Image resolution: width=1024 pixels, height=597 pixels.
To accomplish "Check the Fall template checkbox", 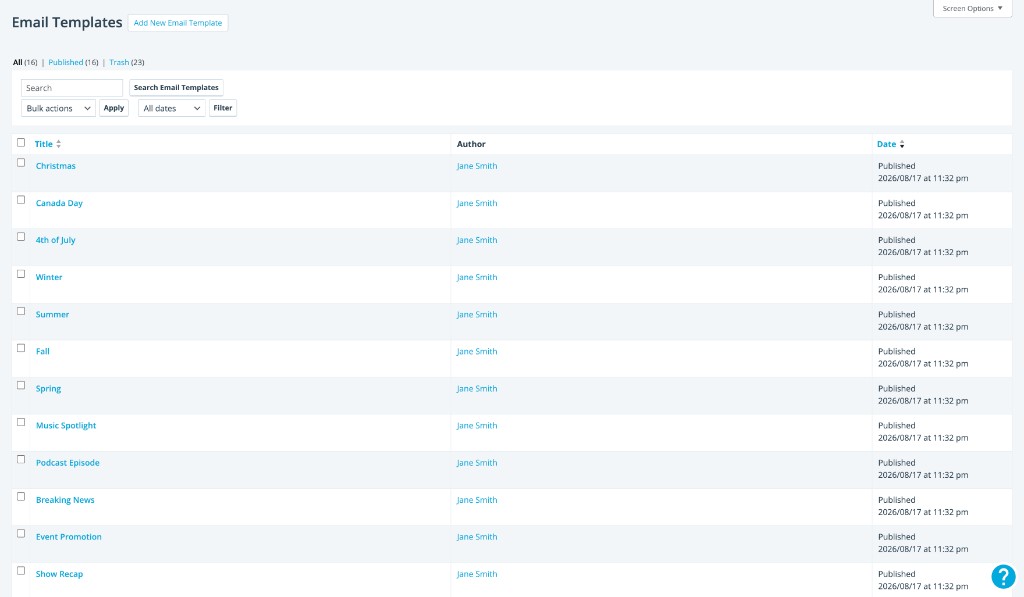I will [21, 348].
